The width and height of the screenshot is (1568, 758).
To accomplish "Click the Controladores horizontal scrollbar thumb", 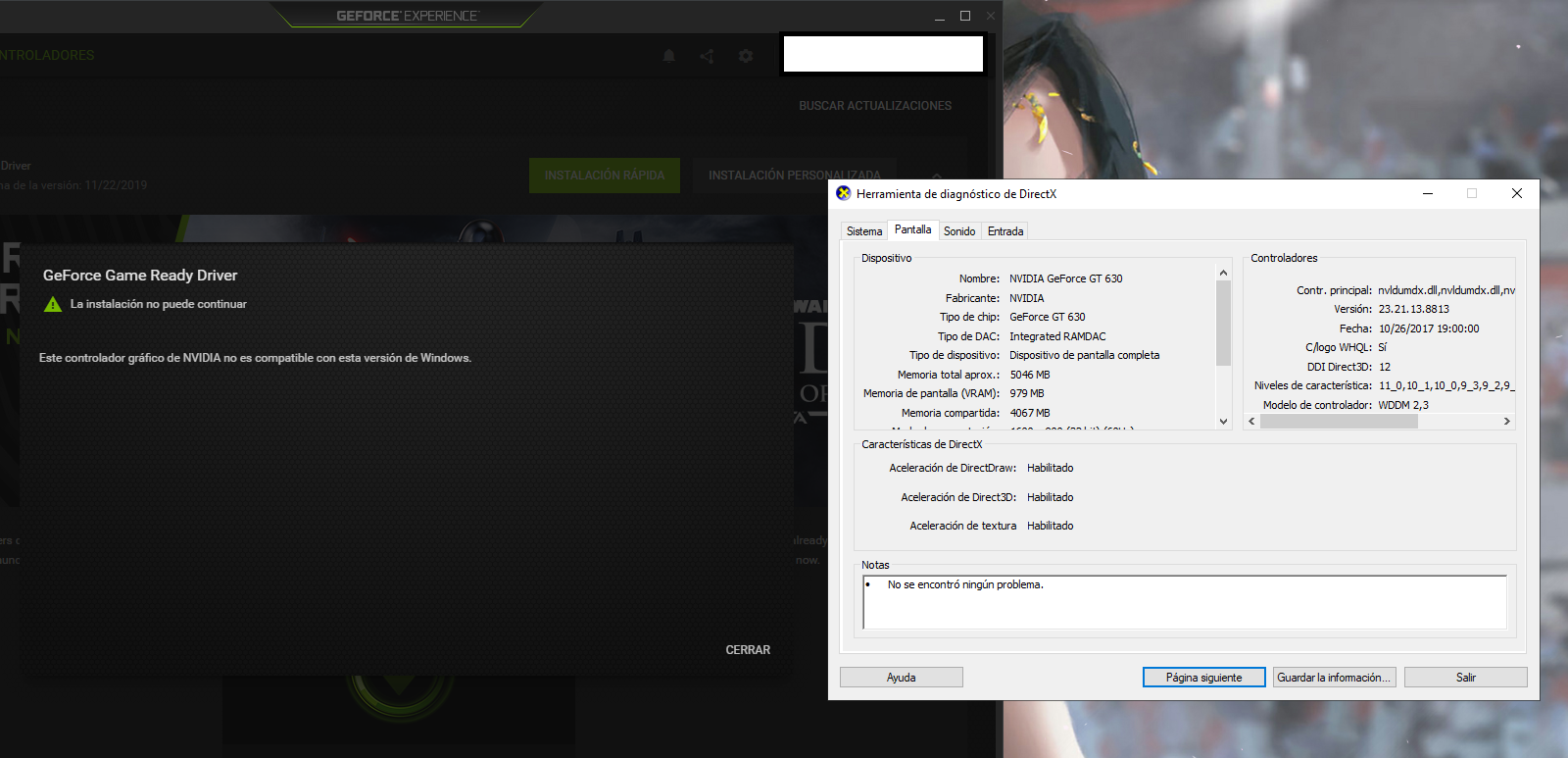I will coord(1339,422).
